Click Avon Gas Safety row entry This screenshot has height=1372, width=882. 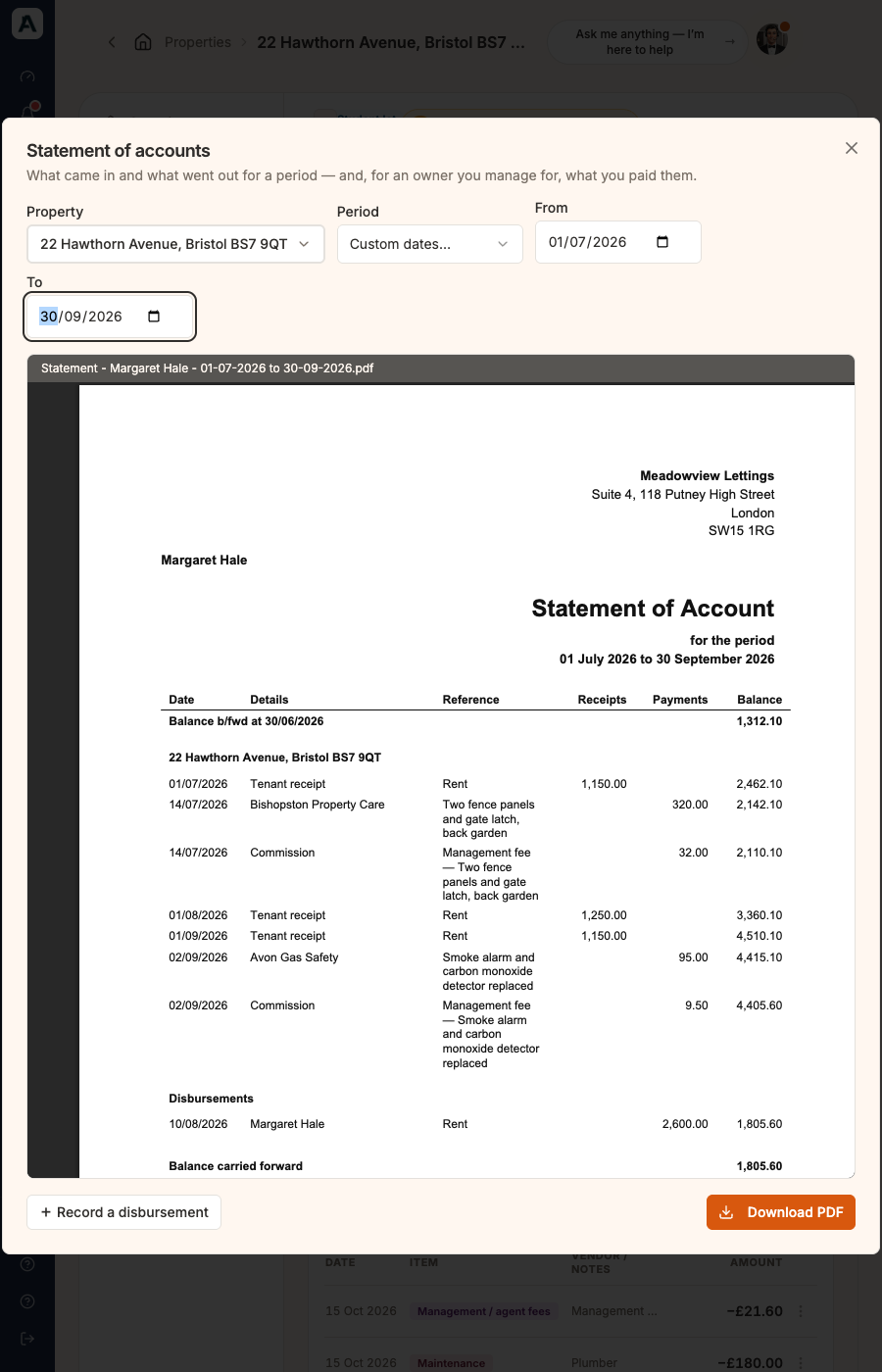tap(294, 957)
